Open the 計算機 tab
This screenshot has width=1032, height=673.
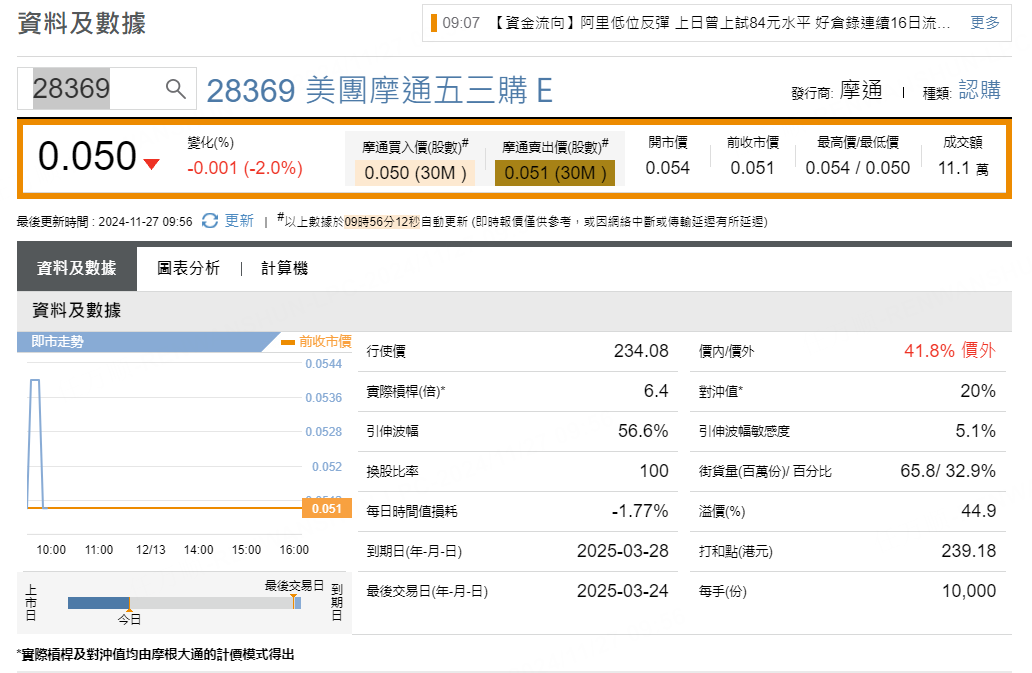284,268
